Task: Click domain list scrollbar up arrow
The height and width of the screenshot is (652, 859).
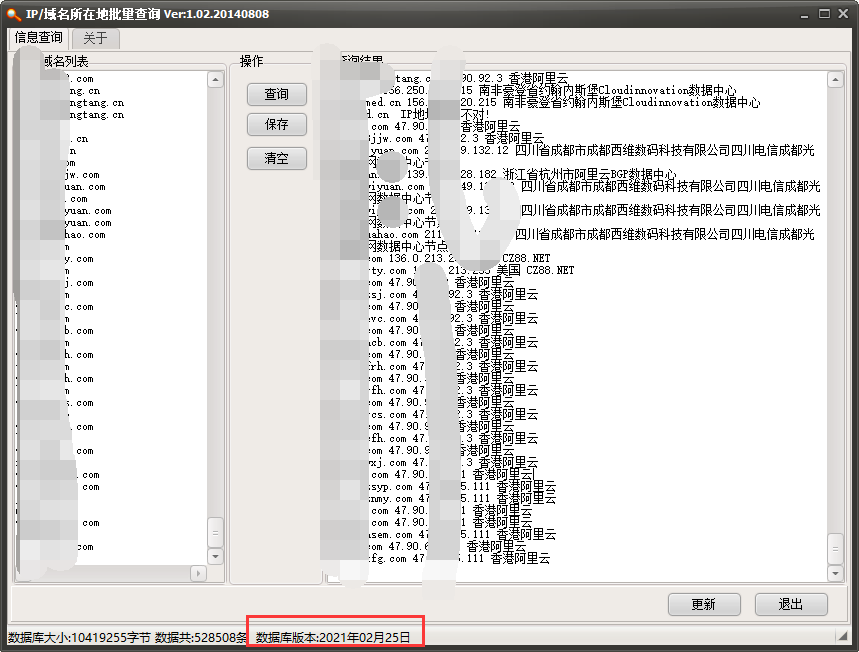Action: tap(215, 80)
